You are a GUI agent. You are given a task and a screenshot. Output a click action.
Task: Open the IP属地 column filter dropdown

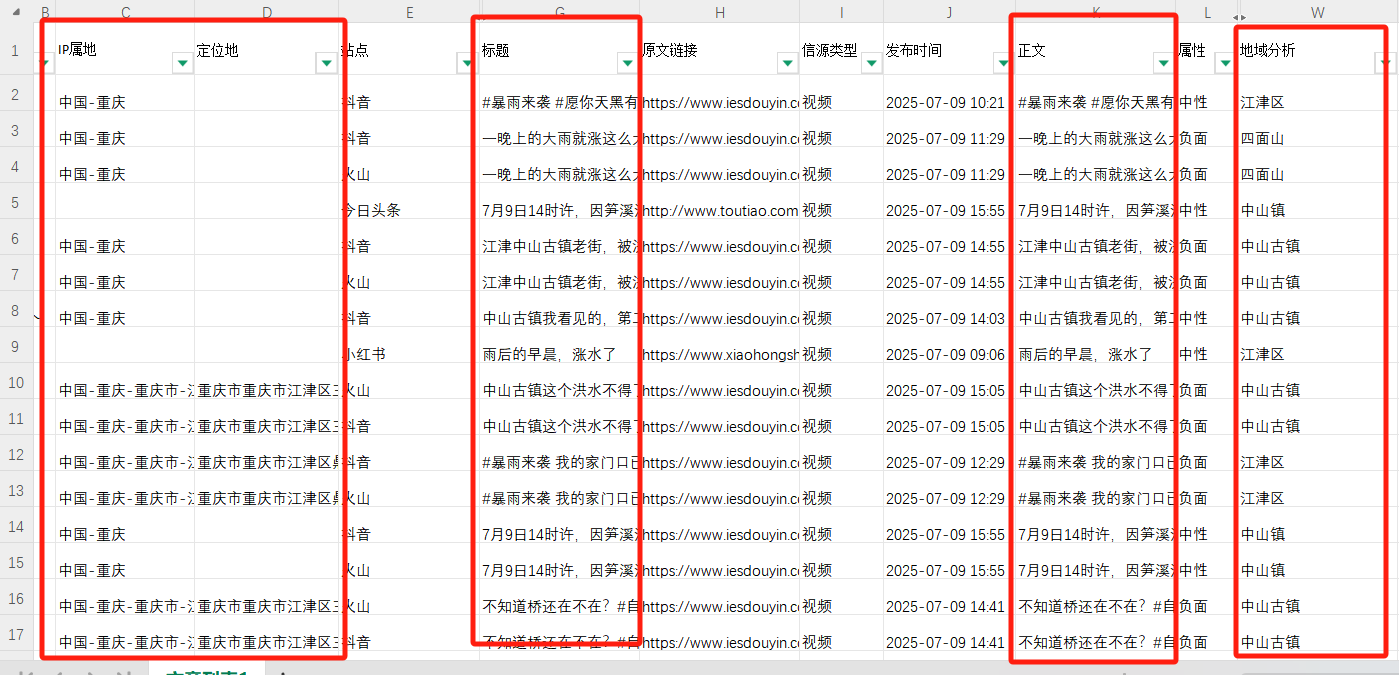[x=182, y=63]
